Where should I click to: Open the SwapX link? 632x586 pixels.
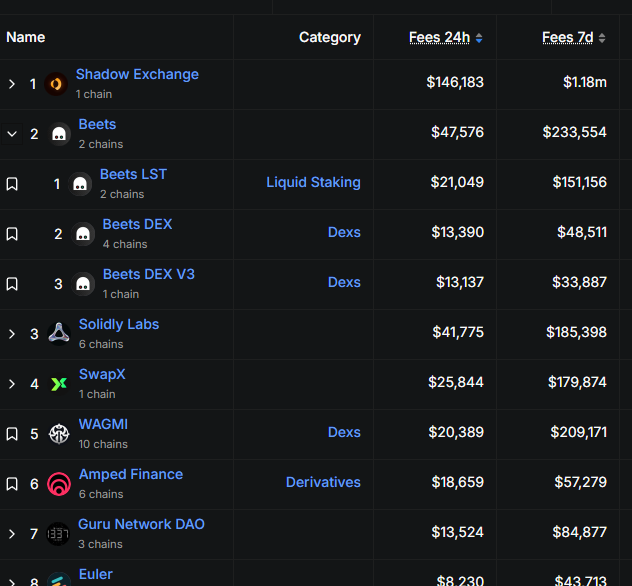(102, 374)
